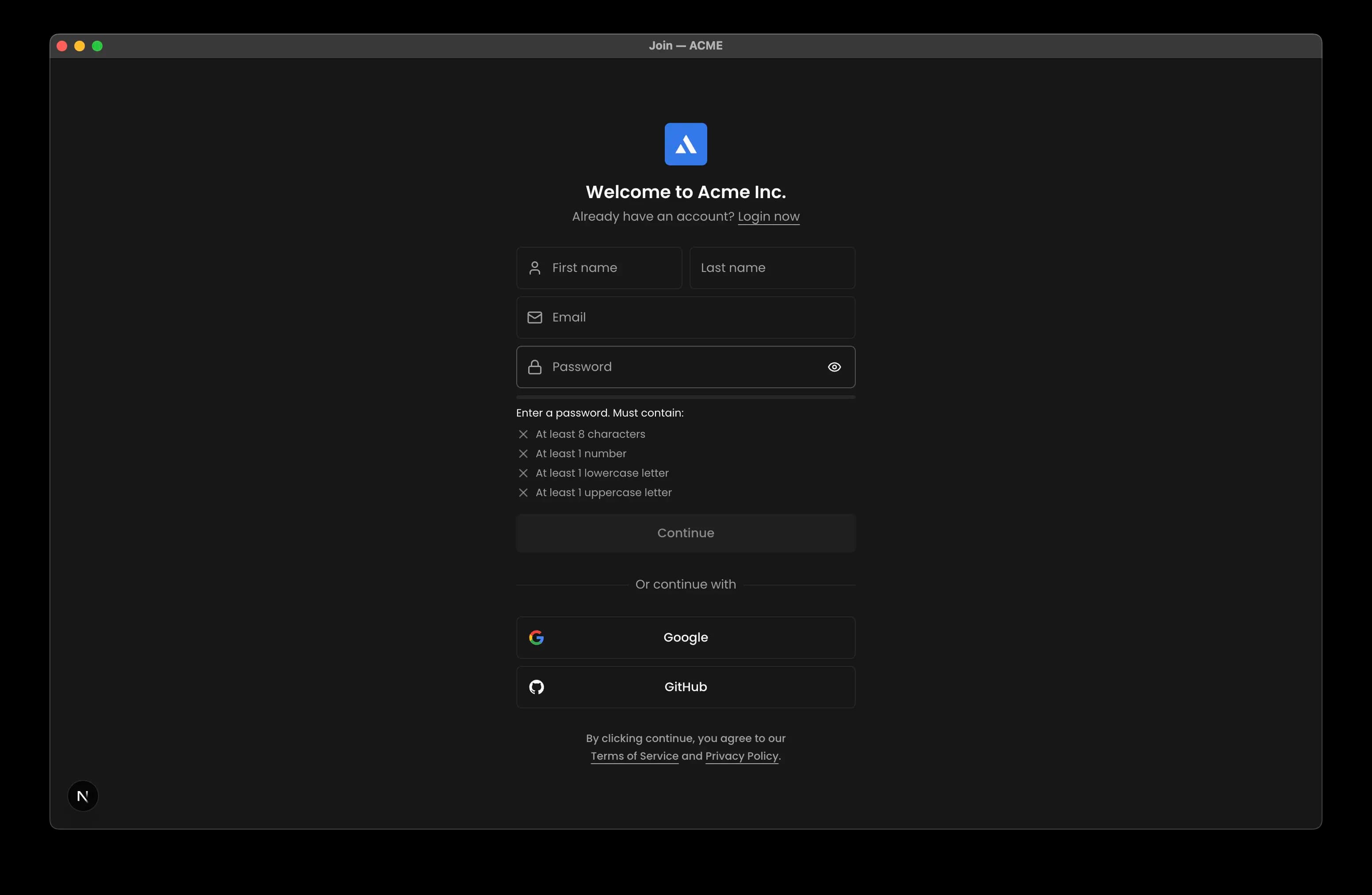Open the Privacy Policy link
Screen dimensions: 1372x895
point(741,756)
